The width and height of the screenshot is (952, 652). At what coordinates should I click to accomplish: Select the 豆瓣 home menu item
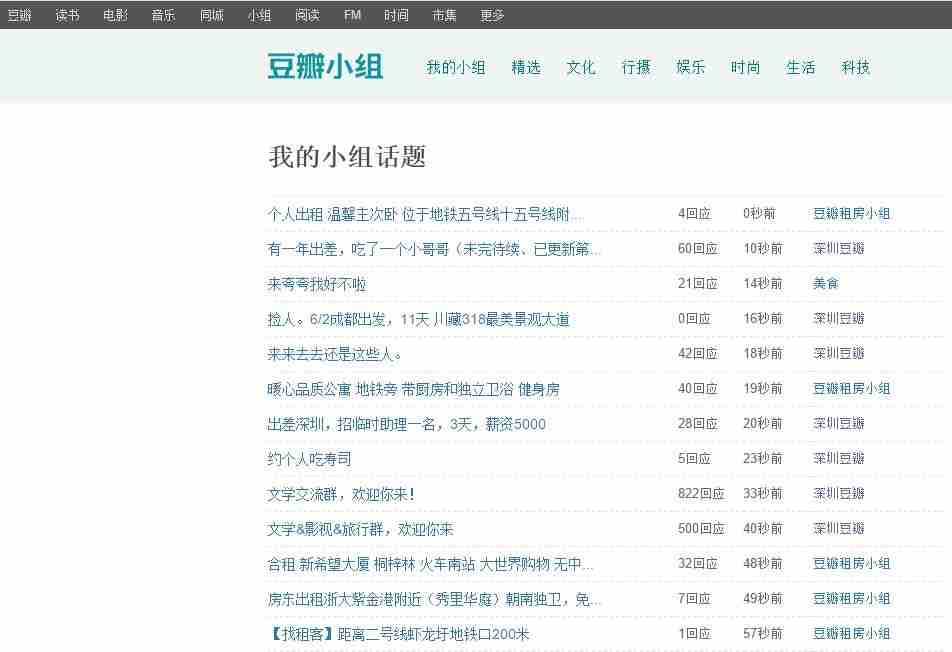[x=20, y=15]
